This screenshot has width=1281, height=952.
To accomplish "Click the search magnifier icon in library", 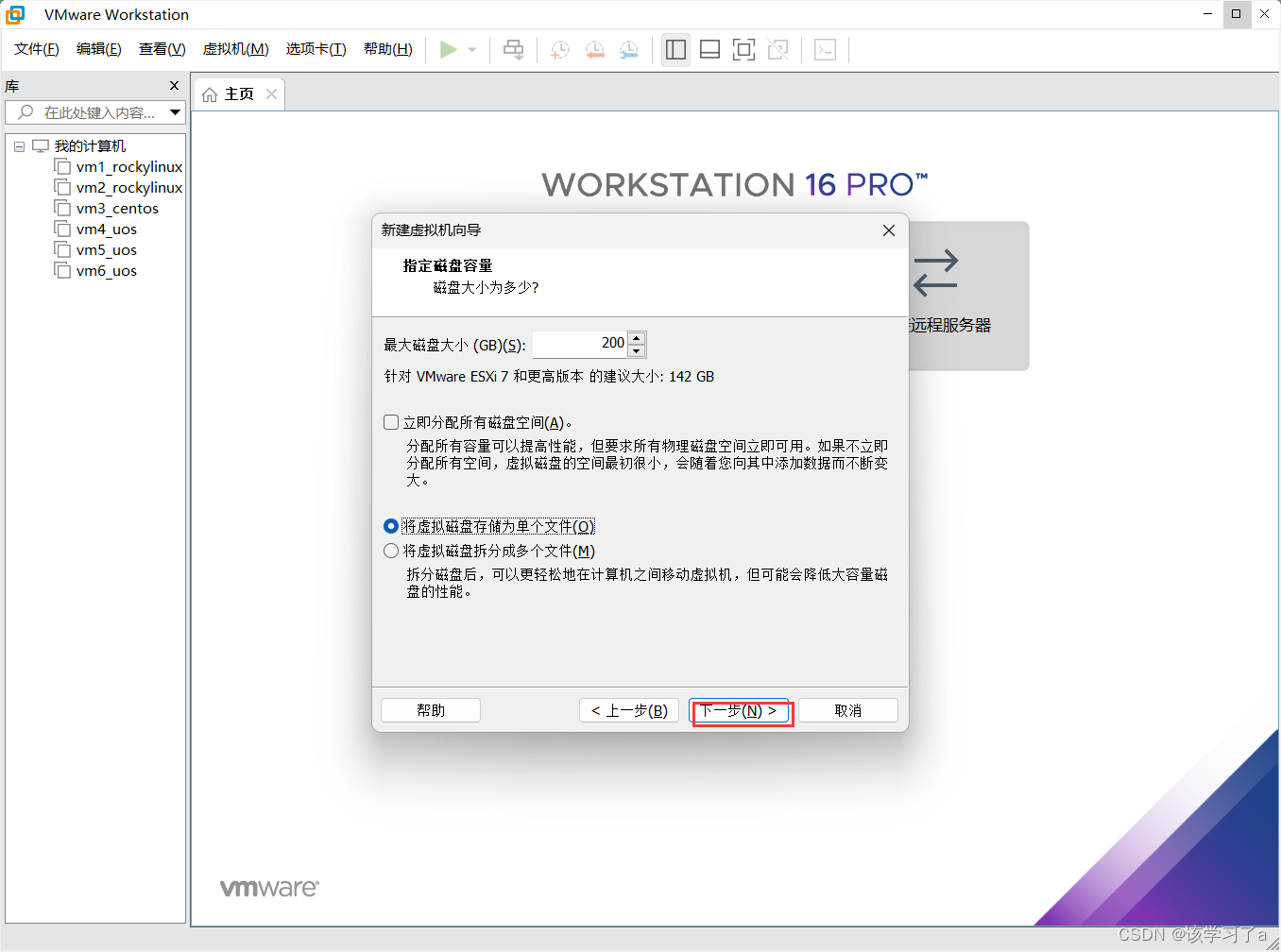I will click(26, 112).
